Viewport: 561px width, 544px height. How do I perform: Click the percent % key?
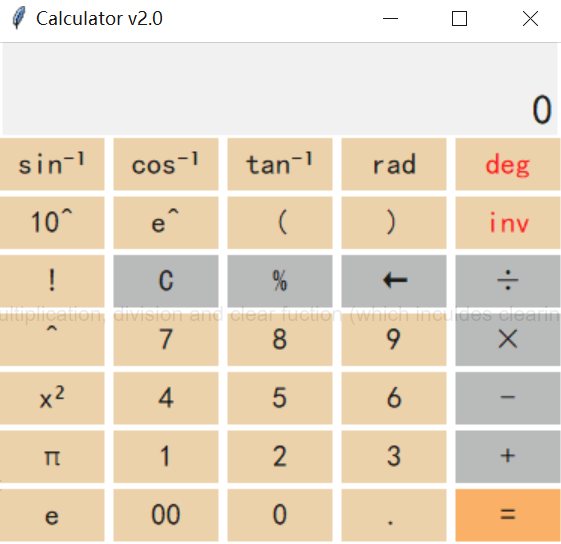[x=280, y=281]
